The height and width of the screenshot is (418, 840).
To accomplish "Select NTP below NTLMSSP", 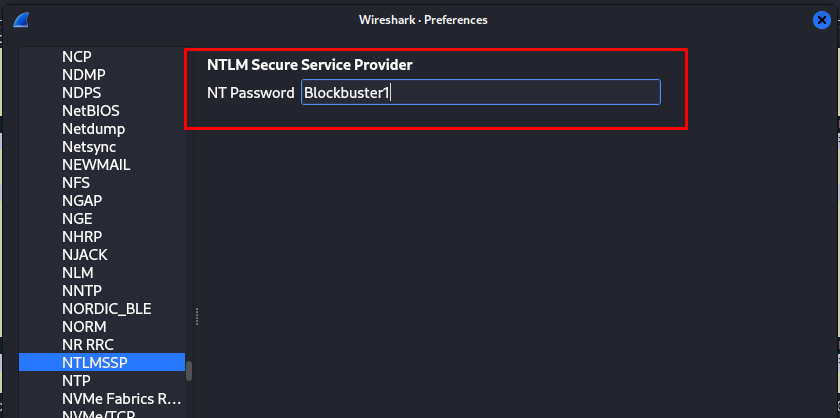I will point(76,381).
